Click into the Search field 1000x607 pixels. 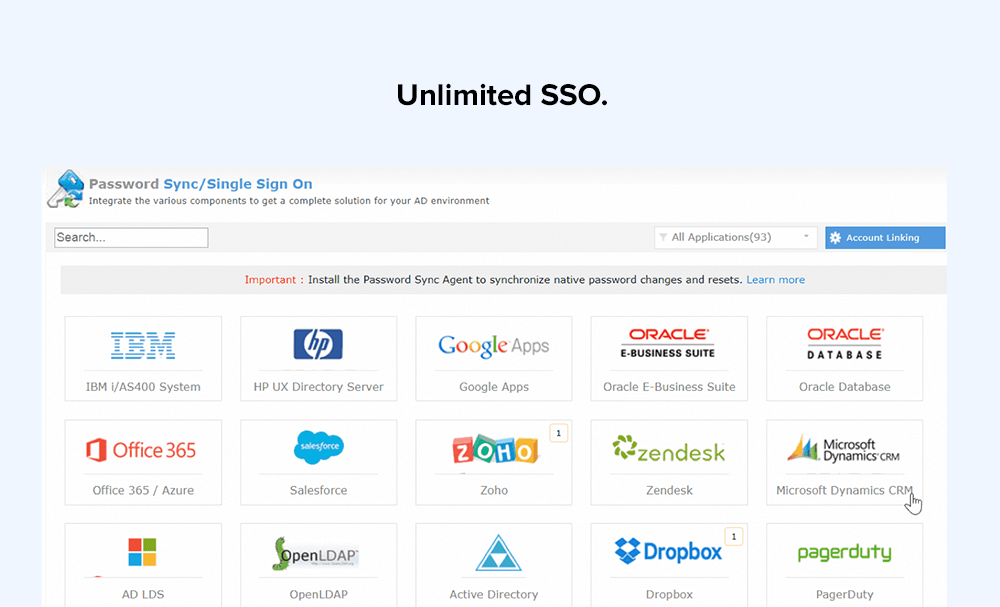(x=131, y=237)
